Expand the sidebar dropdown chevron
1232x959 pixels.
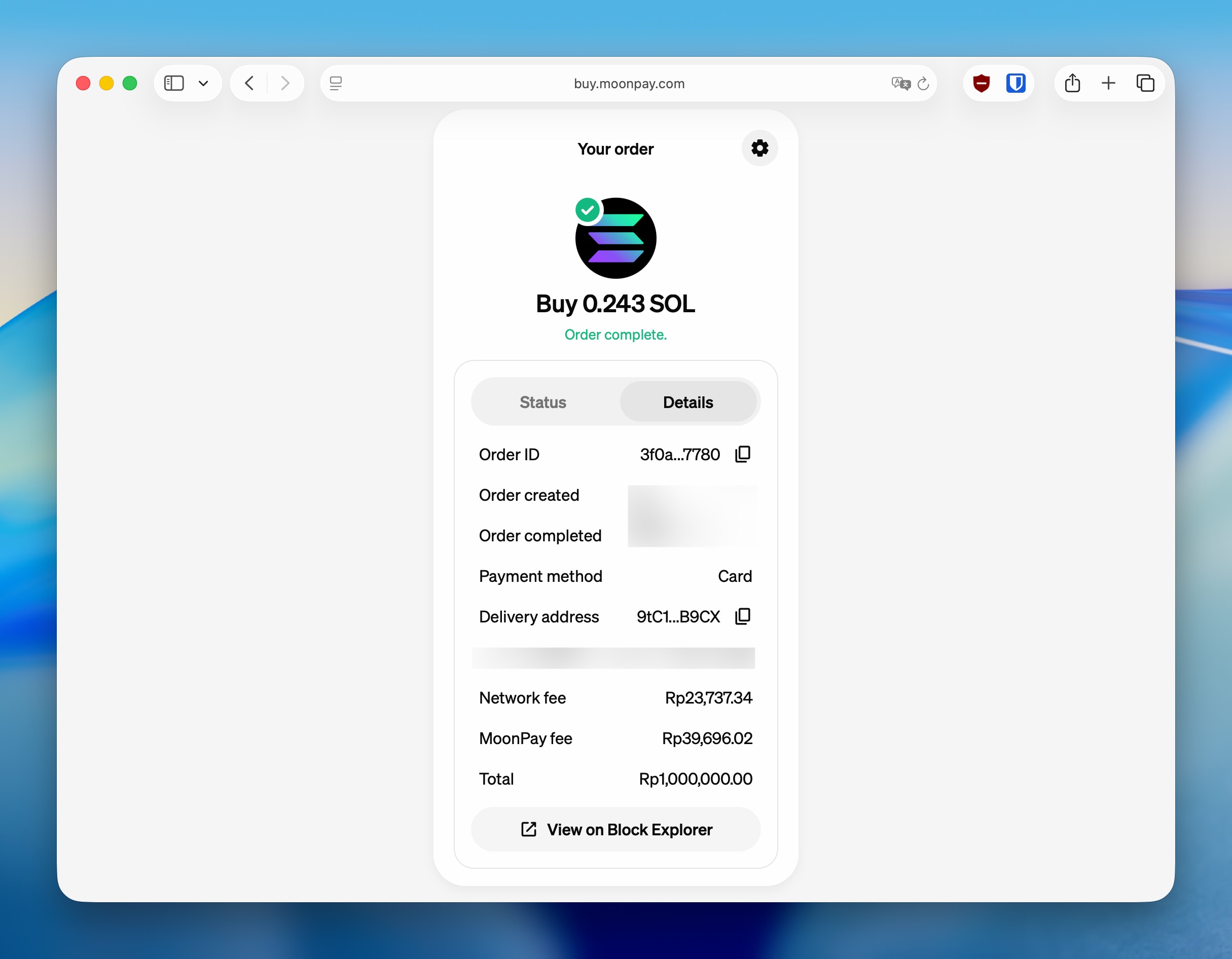(x=203, y=84)
